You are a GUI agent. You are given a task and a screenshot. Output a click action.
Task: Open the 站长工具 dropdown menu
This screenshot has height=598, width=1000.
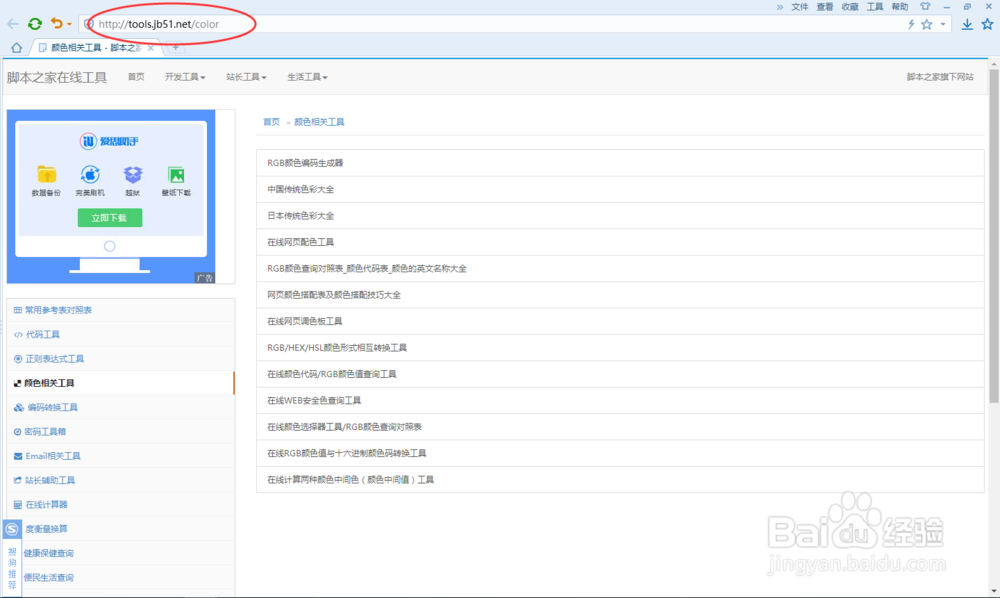(246, 75)
